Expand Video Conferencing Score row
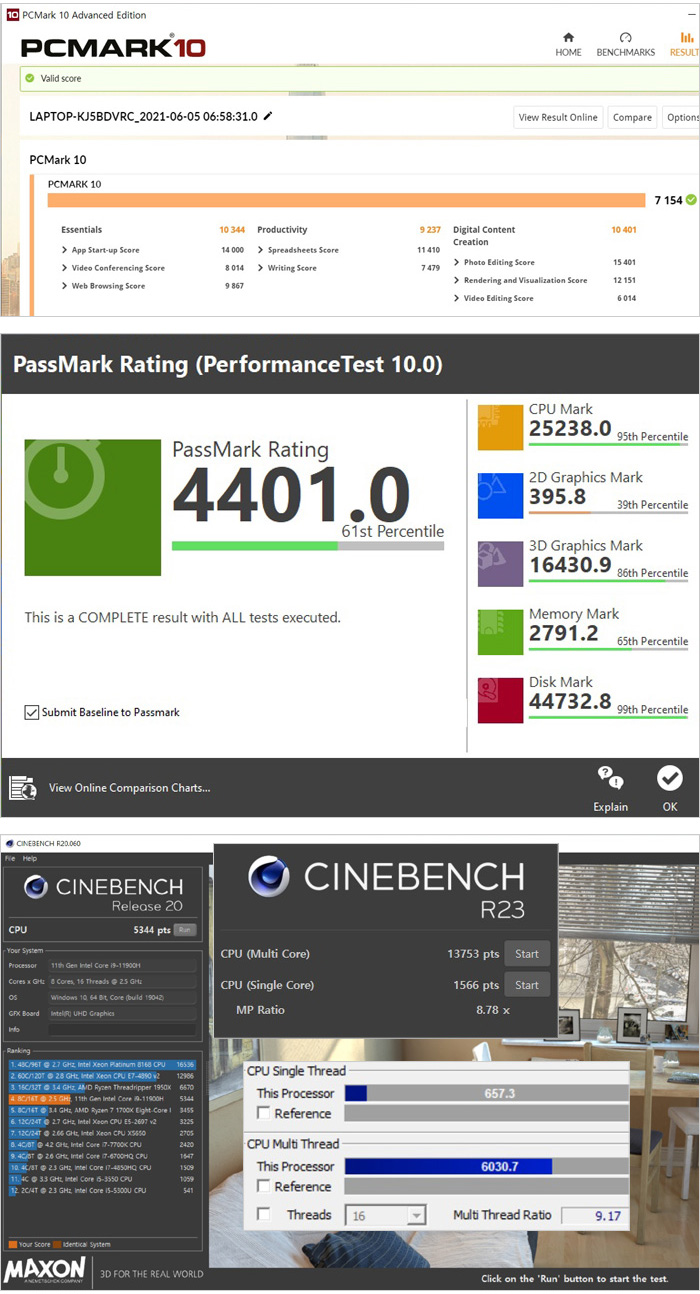Screen dimensions: 700x1294 click(x=64, y=268)
